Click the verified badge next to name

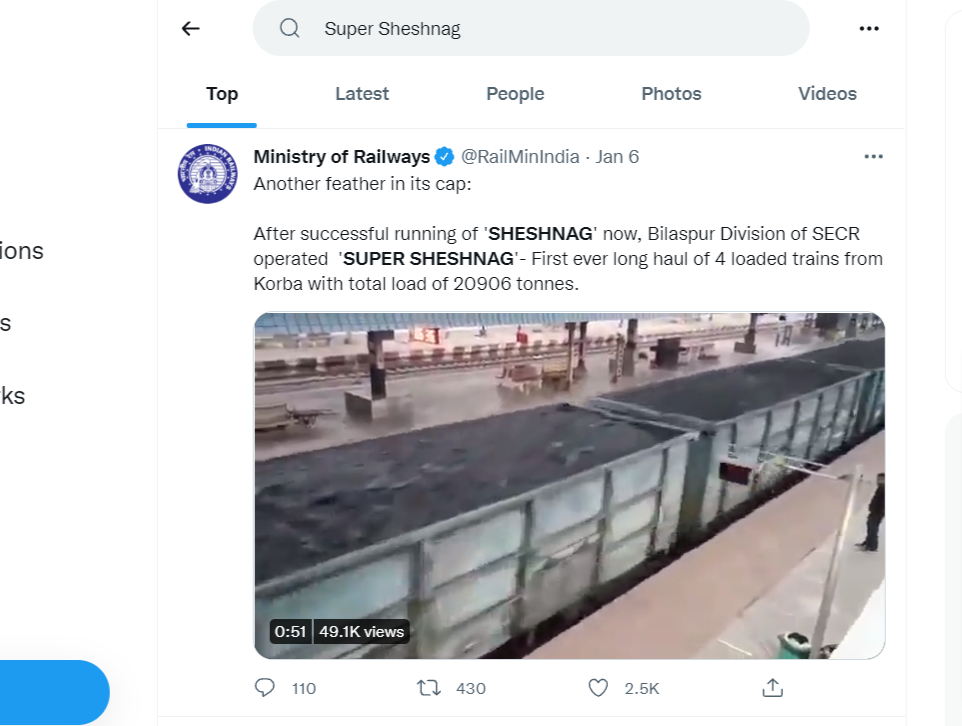pyautogui.click(x=445, y=157)
